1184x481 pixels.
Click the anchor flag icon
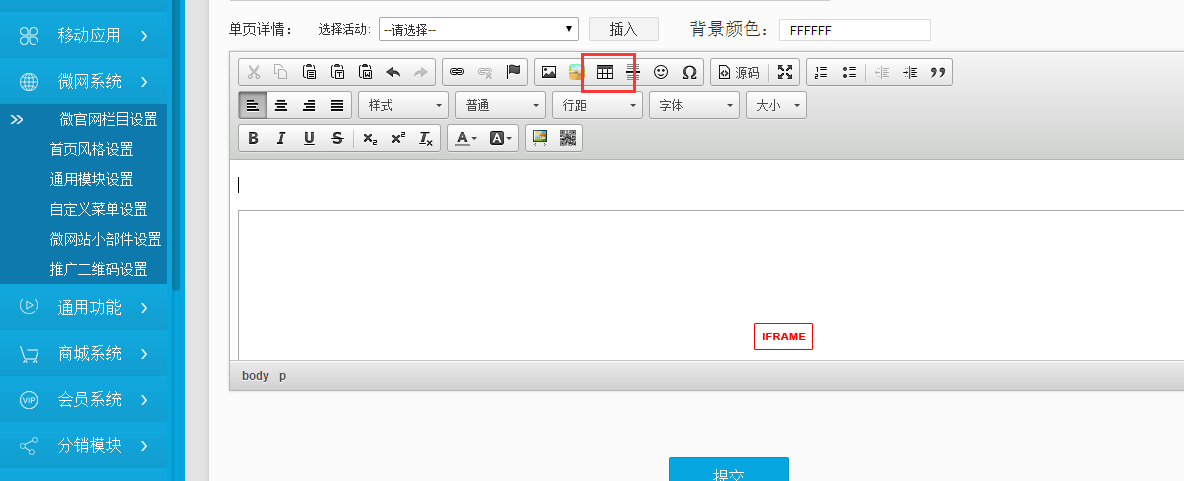coord(513,72)
